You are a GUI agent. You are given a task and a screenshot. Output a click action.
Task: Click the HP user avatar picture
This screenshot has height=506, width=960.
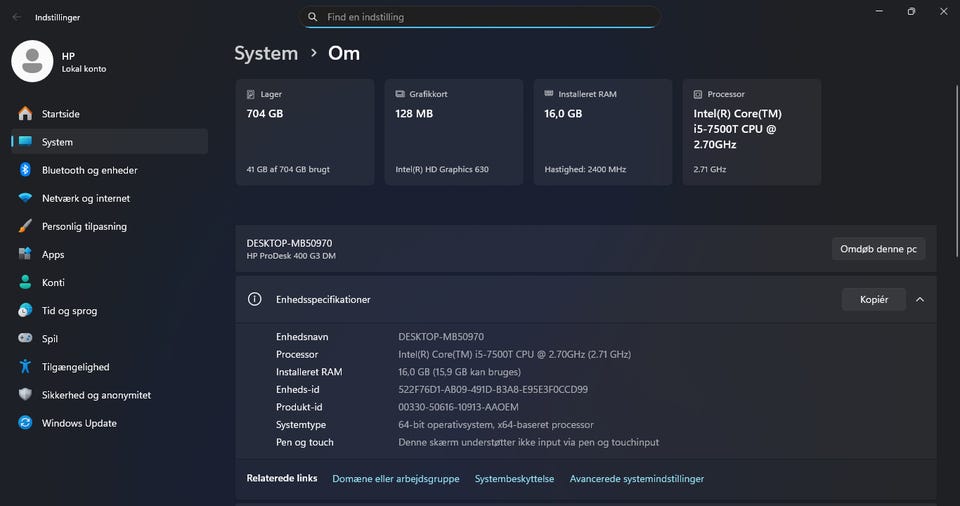[x=32, y=61]
